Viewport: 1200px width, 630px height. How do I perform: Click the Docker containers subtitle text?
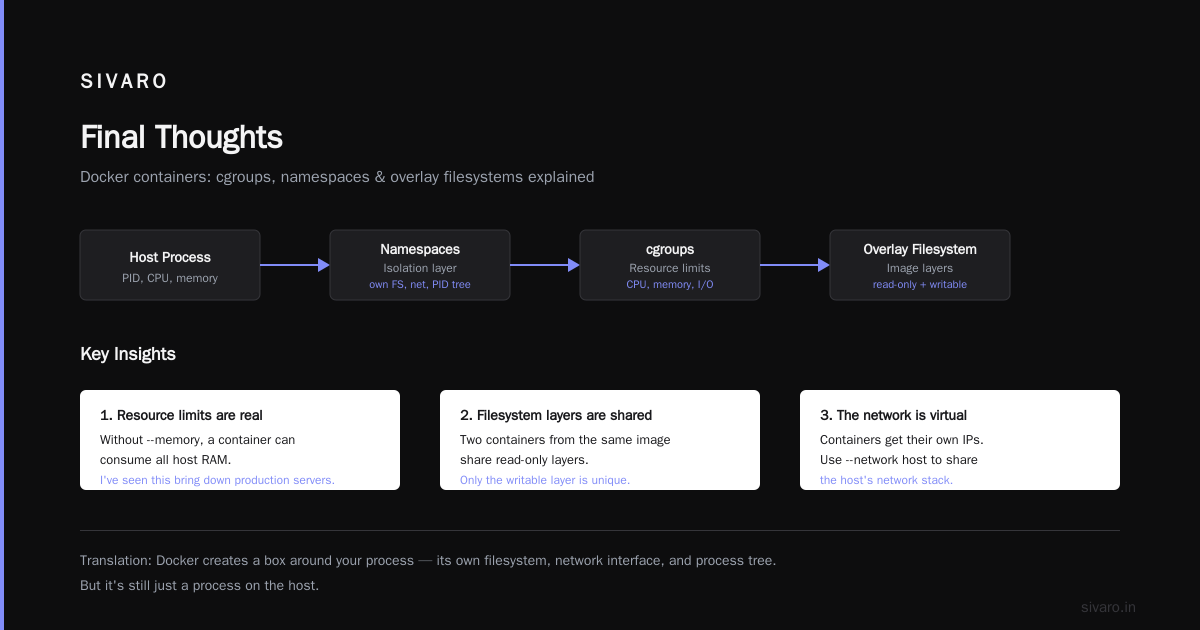[x=337, y=177]
